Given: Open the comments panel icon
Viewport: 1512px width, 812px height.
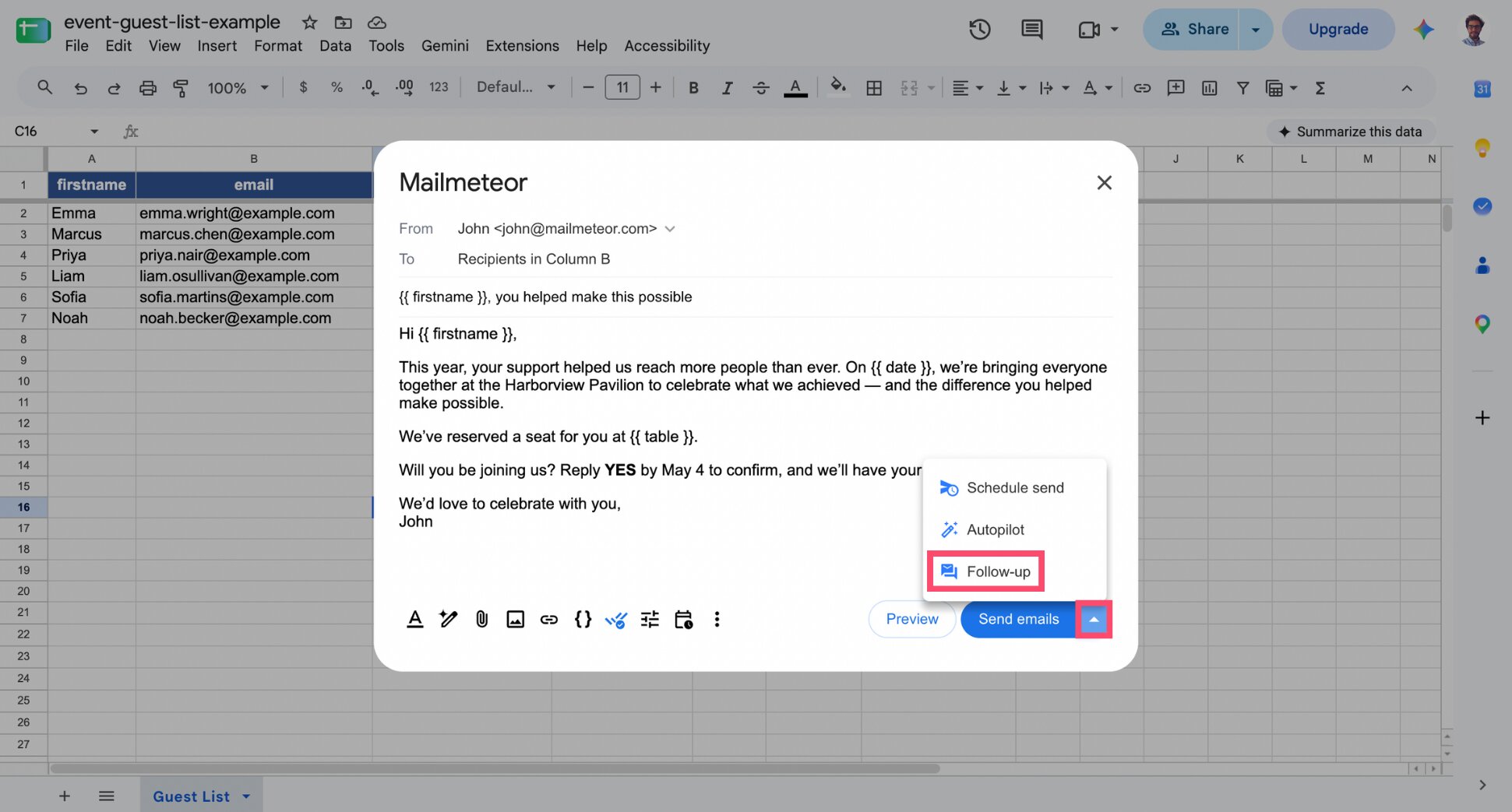Looking at the screenshot, I should [x=1032, y=30].
